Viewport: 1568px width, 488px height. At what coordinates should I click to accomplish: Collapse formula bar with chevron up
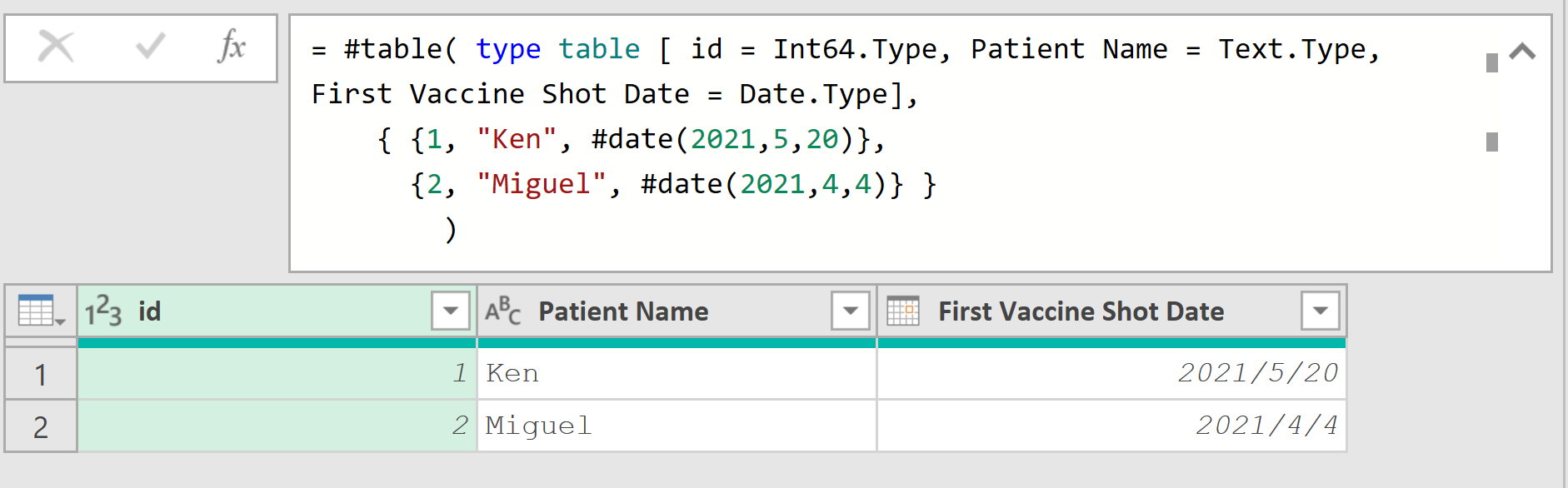coord(1522,52)
